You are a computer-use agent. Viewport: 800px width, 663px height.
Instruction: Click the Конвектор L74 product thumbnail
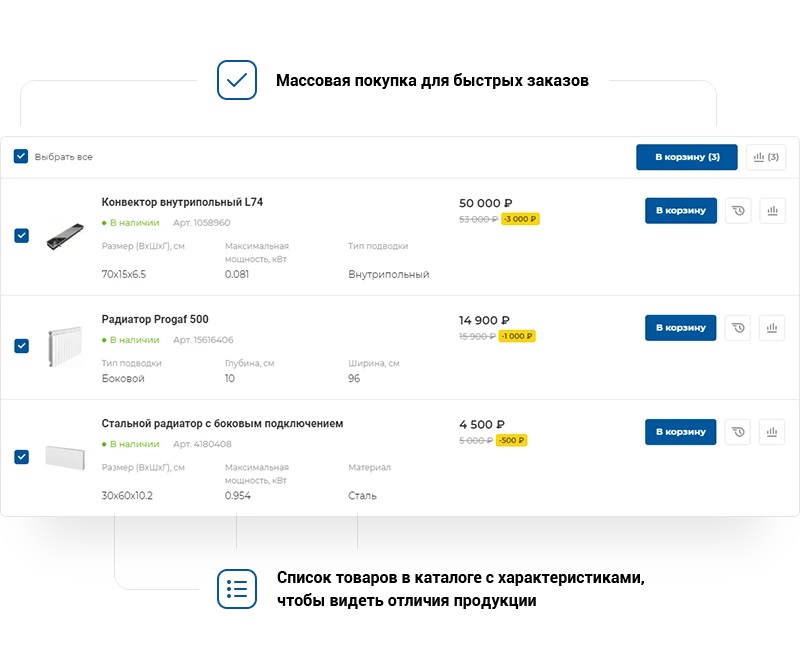coord(65,236)
